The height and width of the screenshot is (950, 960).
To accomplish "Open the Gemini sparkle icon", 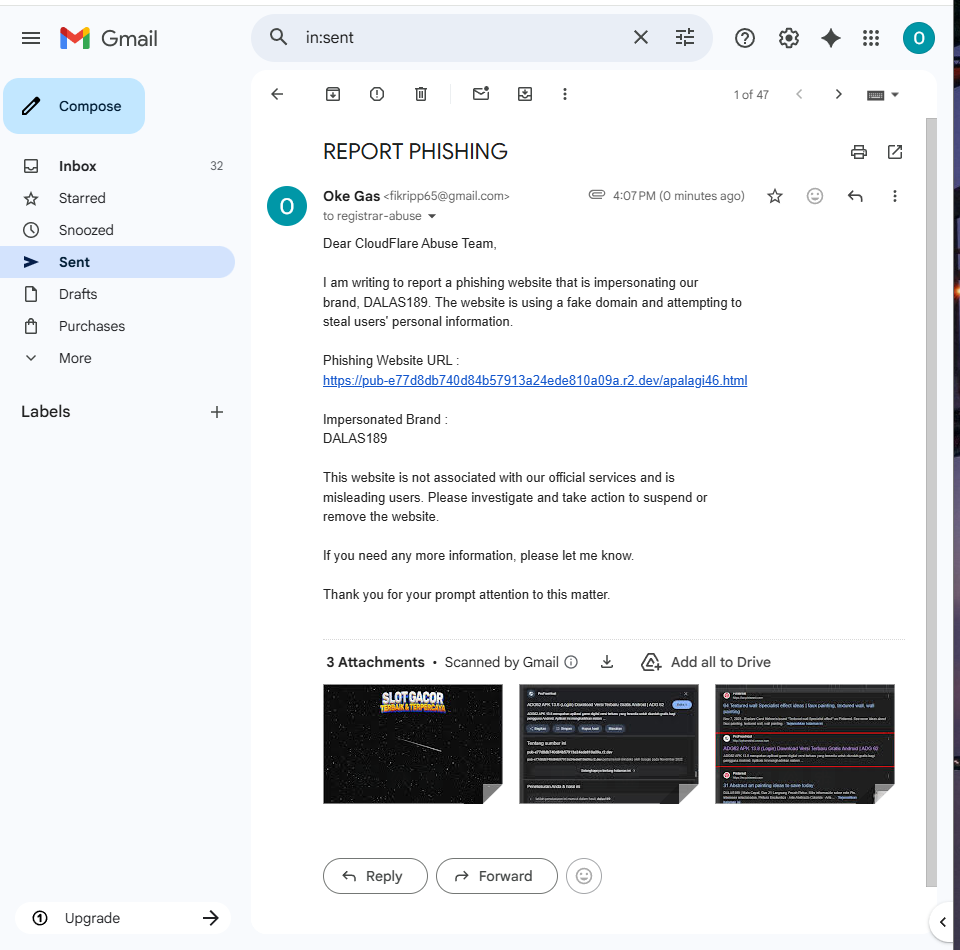I will tap(830, 38).
